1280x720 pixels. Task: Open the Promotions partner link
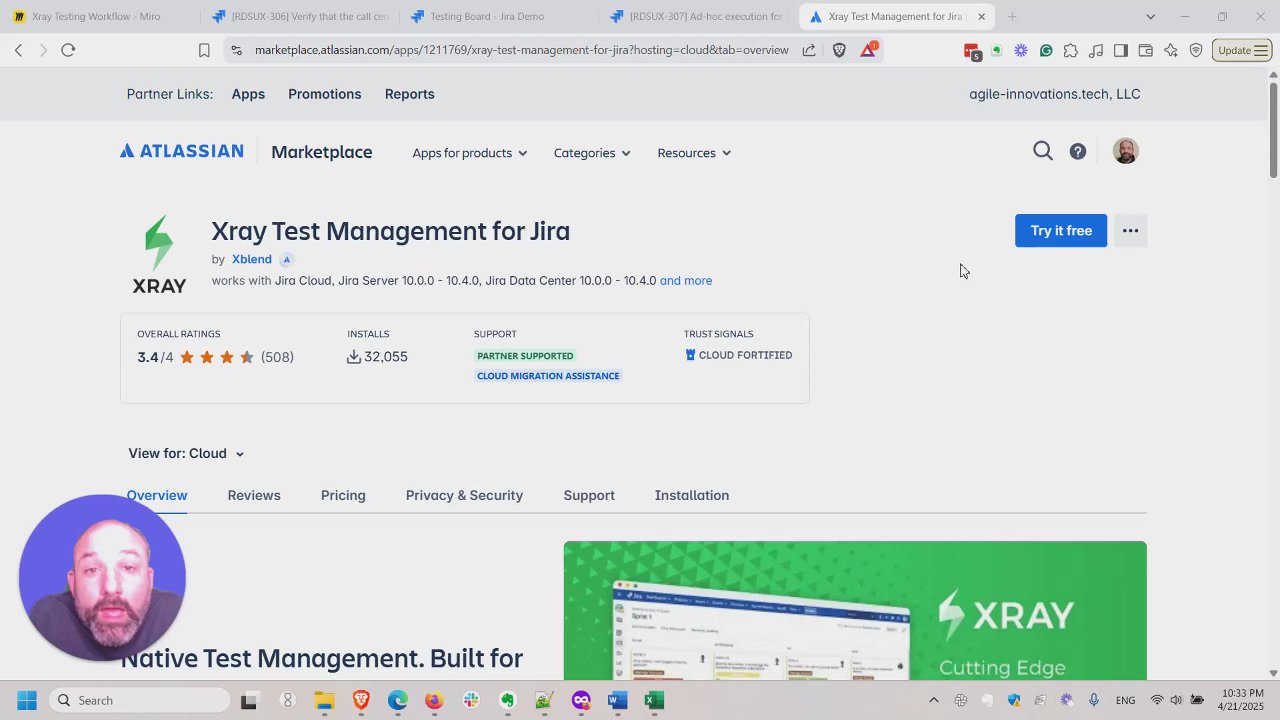coord(325,94)
